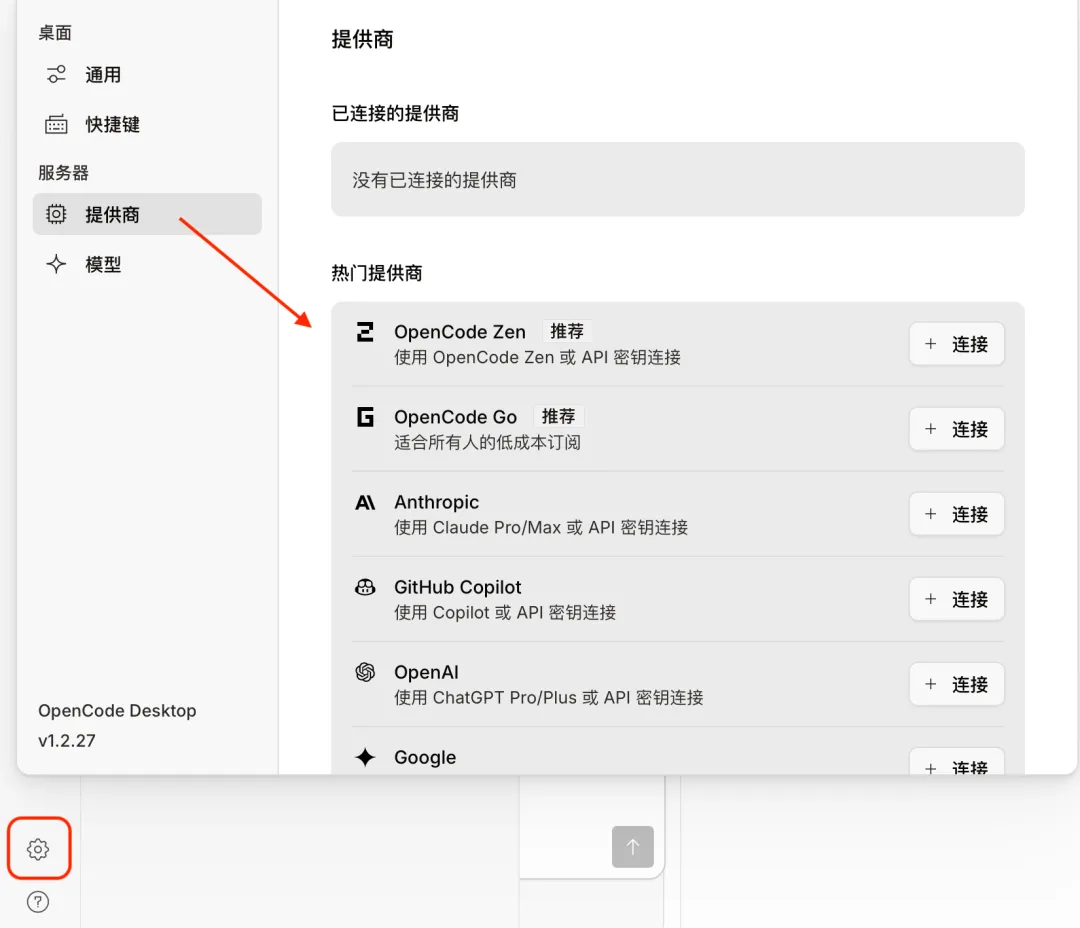Viewport: 1080px width, 928px height.
Task: Click the 服务器 sidebar group label
Action: click(63, 173)
